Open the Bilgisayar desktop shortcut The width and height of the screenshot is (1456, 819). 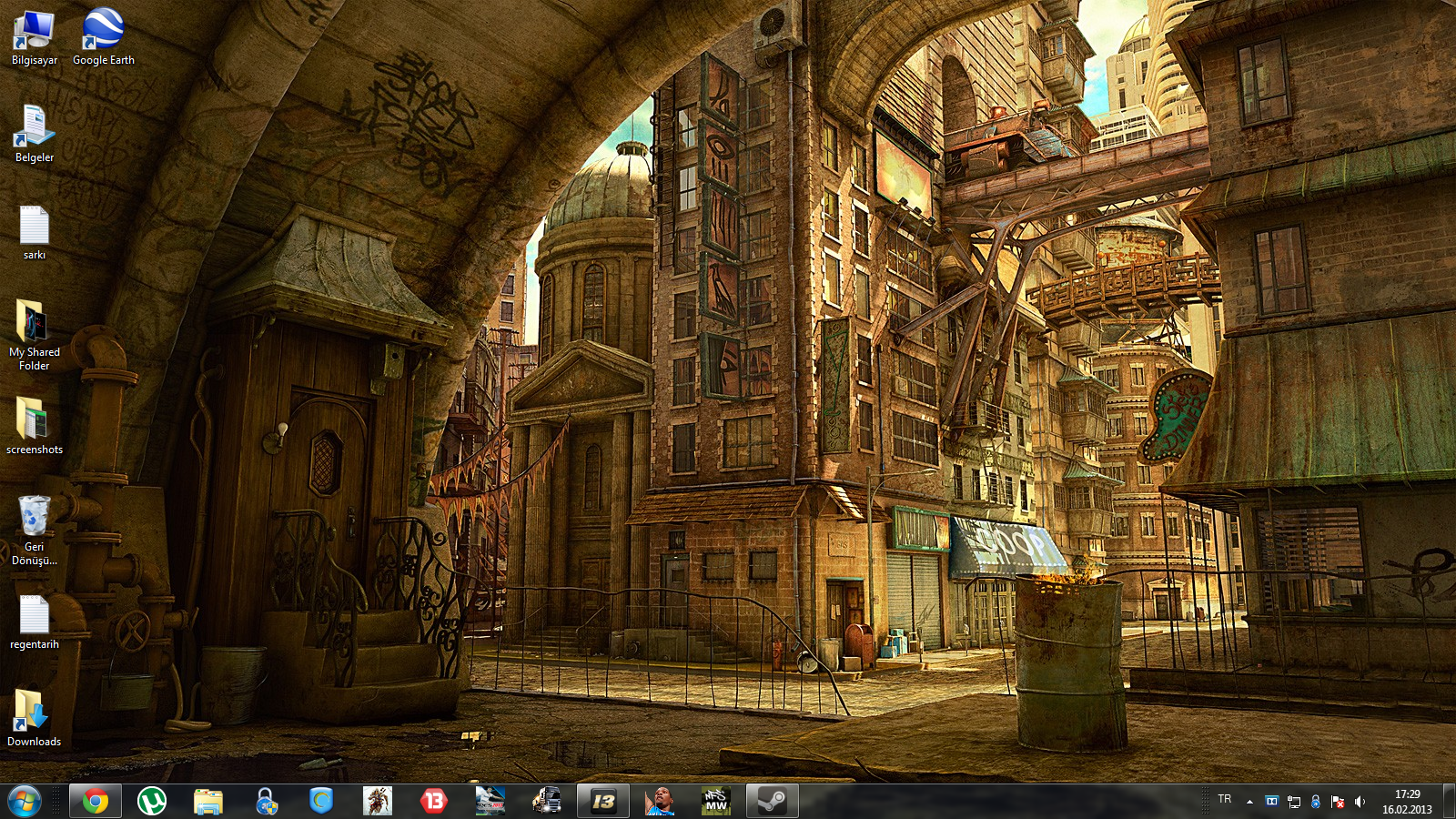(34, 37)
